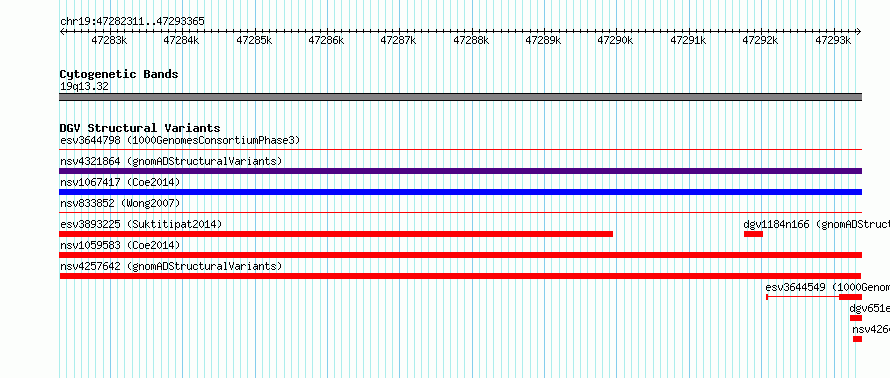The height and width of the screenshot is (378, 890).
Task: Click the thin red nsv833852 variant line
Action: (x=460, y=213)
